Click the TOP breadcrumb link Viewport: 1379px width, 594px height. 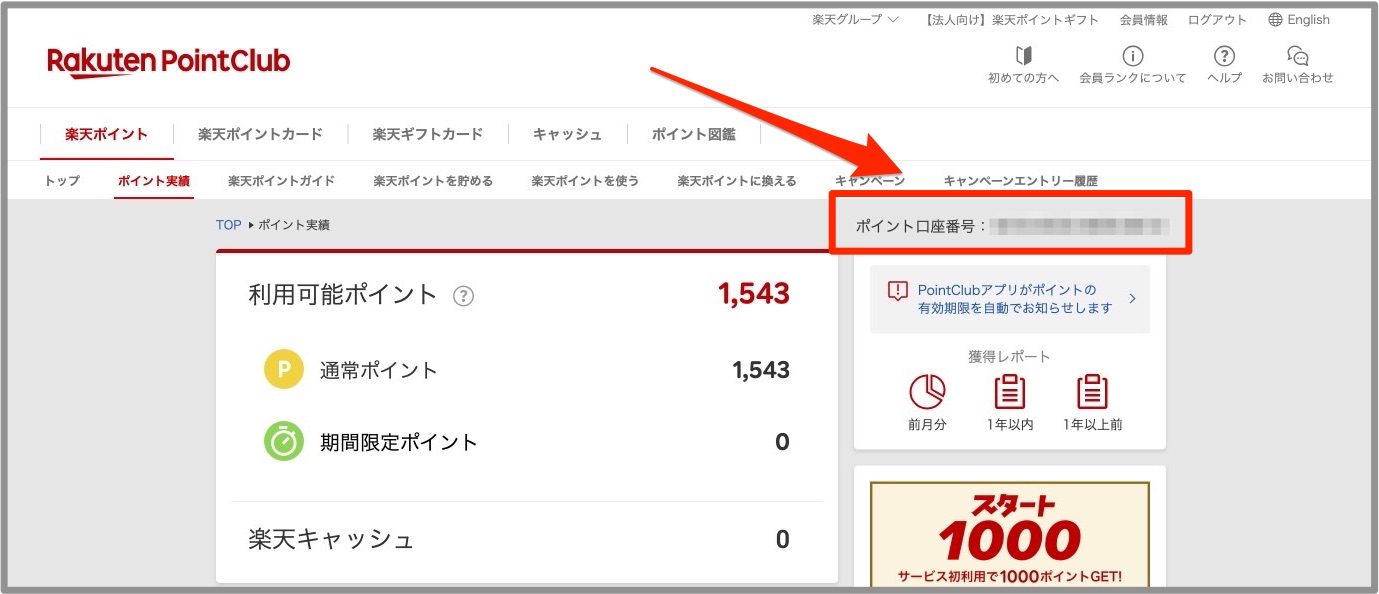click(x=228, y=225)
